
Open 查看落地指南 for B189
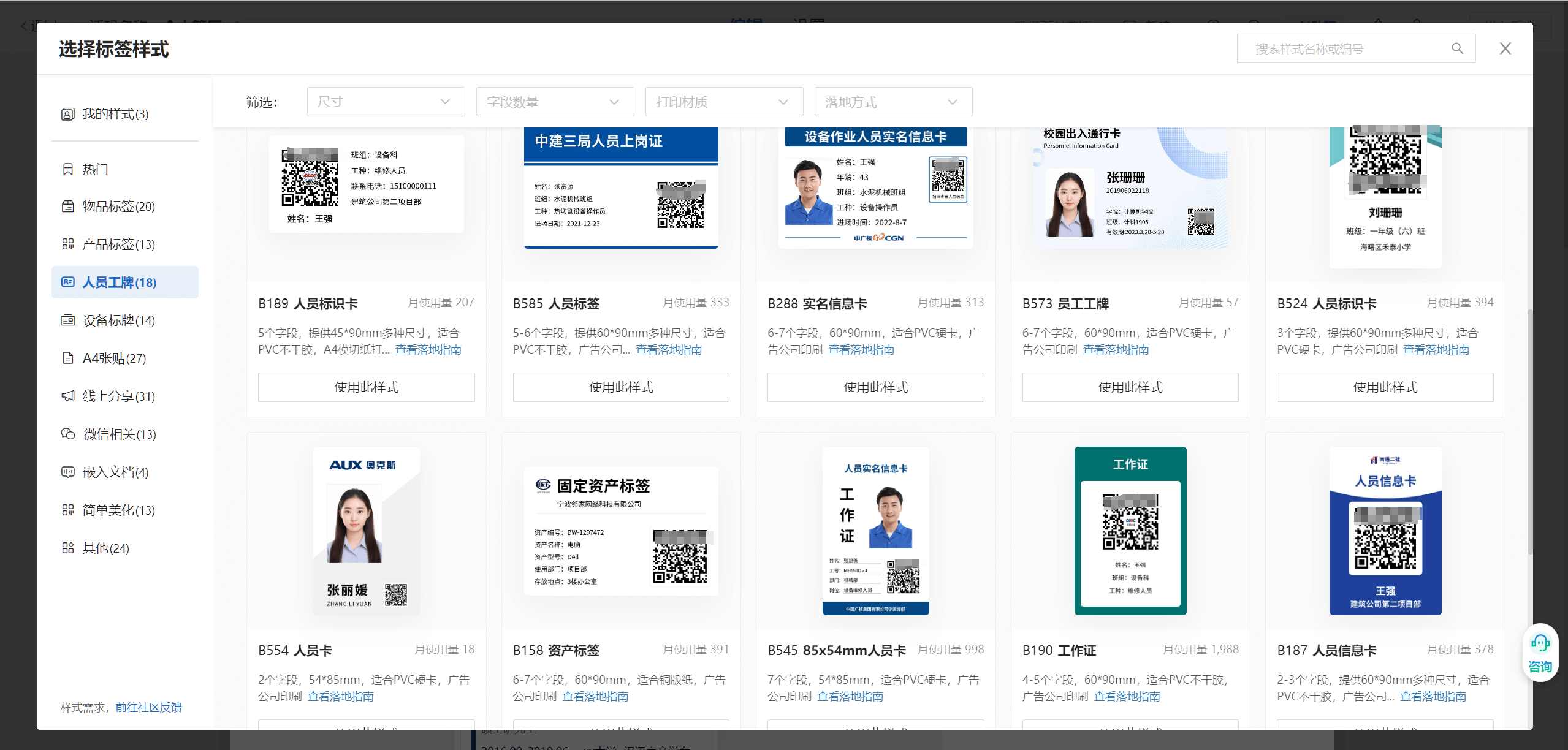428,350
